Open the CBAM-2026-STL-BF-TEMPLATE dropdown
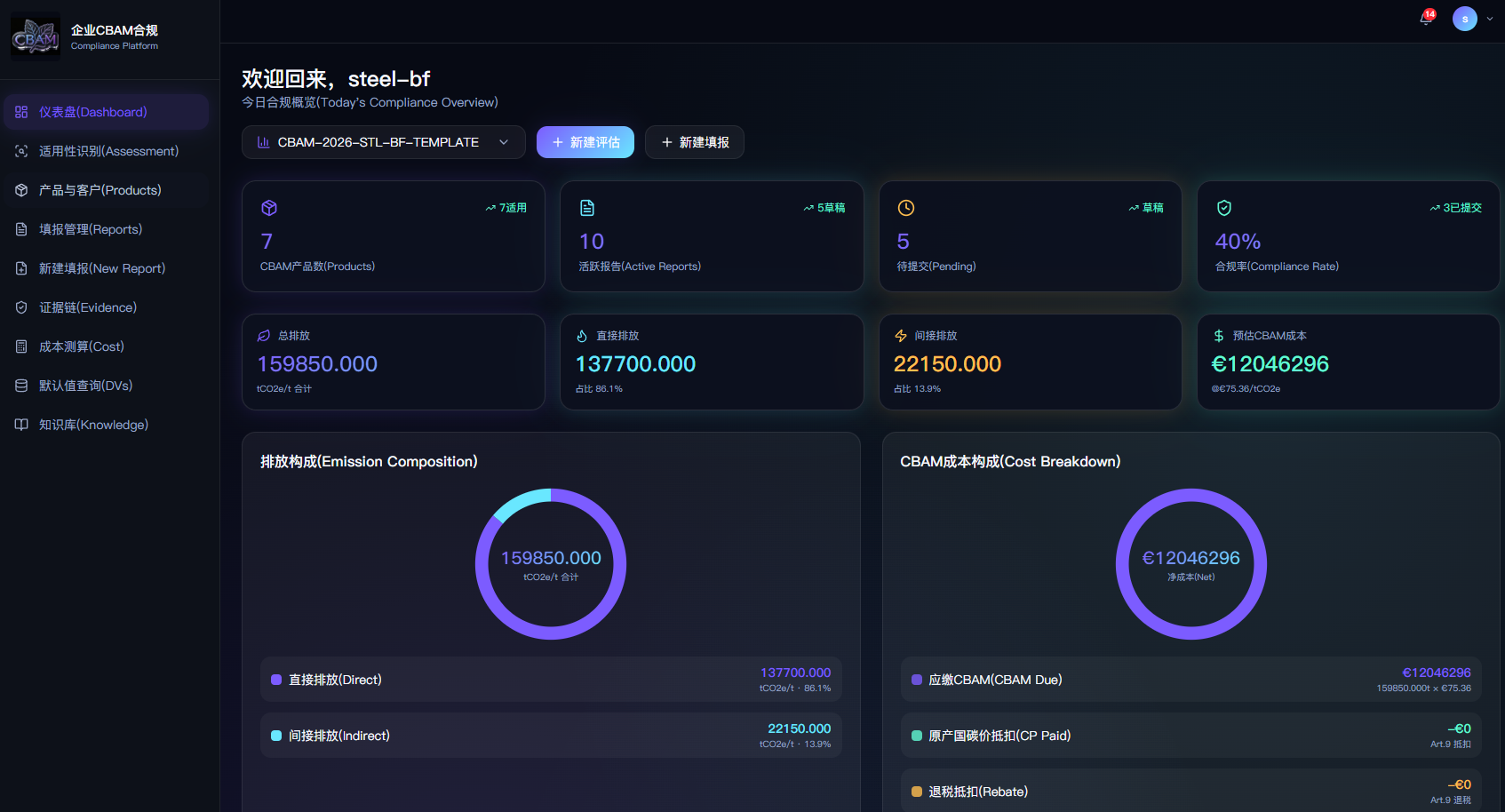1505x812 pixels. click(384, 142)
